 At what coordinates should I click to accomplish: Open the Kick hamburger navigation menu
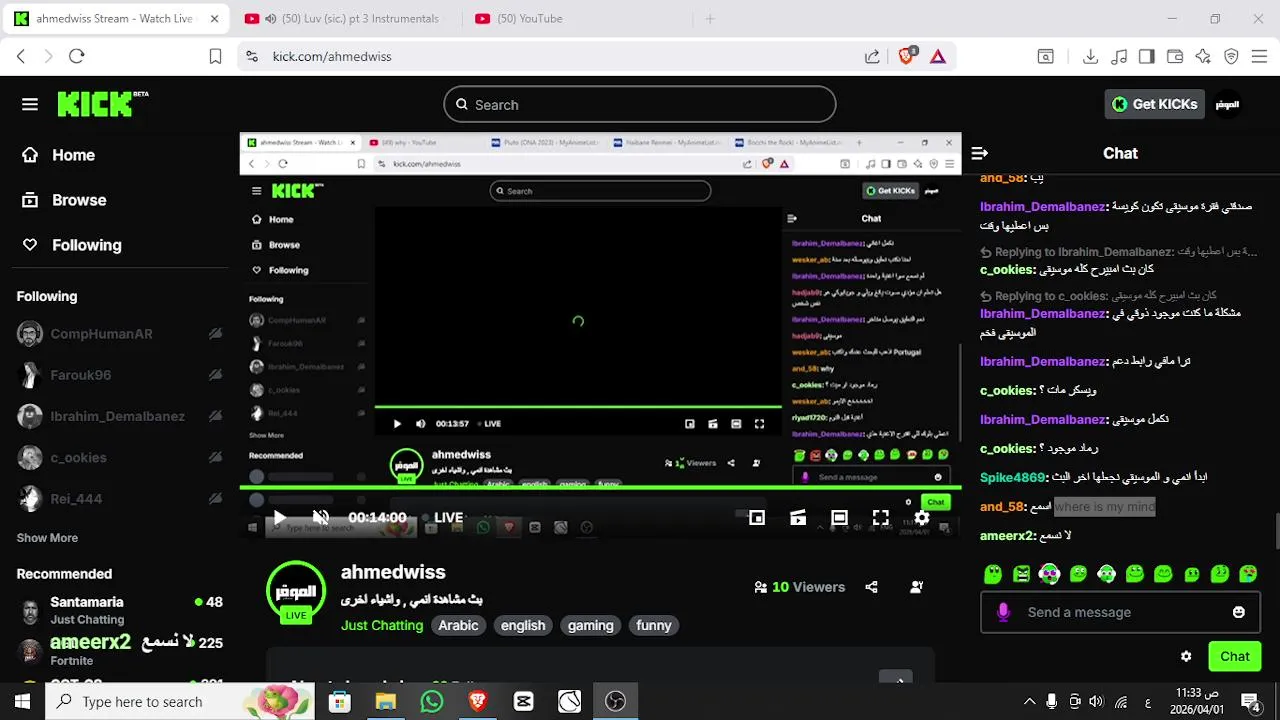tap(30, 104)
